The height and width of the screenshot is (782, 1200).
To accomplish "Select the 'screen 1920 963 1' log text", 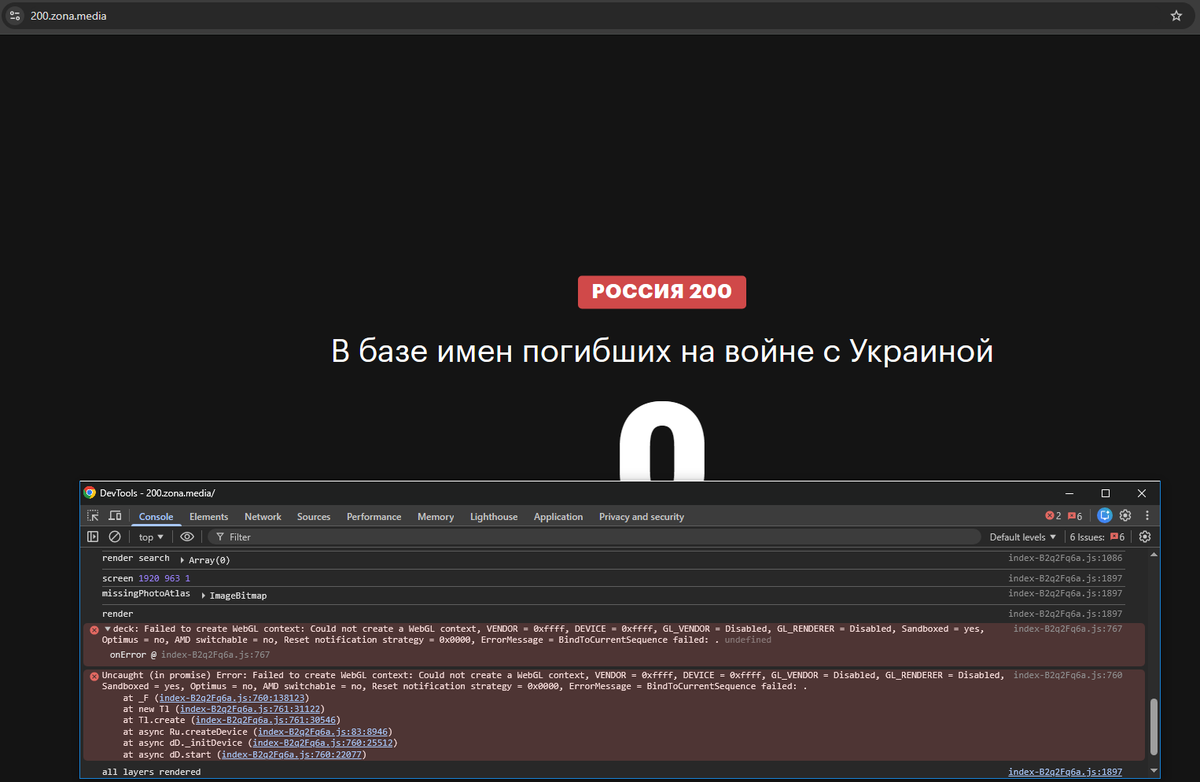I will click(146, 578).
